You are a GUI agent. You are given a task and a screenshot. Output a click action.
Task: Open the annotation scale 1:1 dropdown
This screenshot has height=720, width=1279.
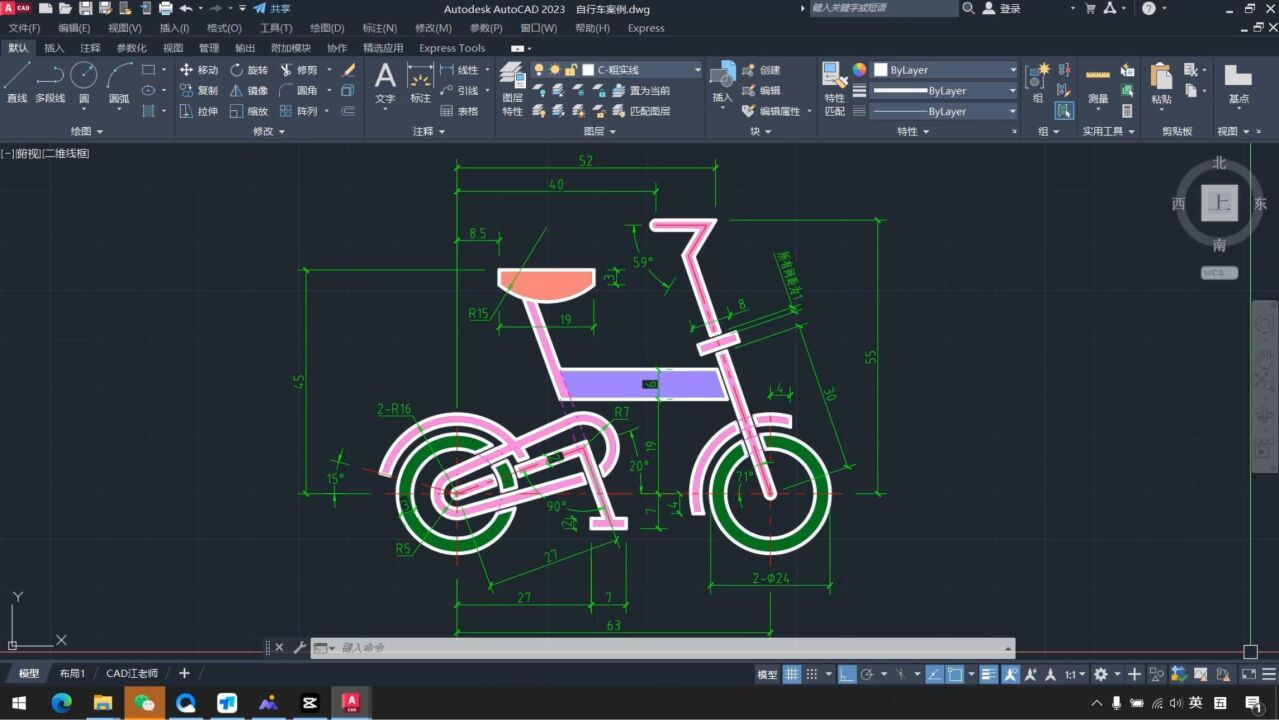pos(1075,674)
